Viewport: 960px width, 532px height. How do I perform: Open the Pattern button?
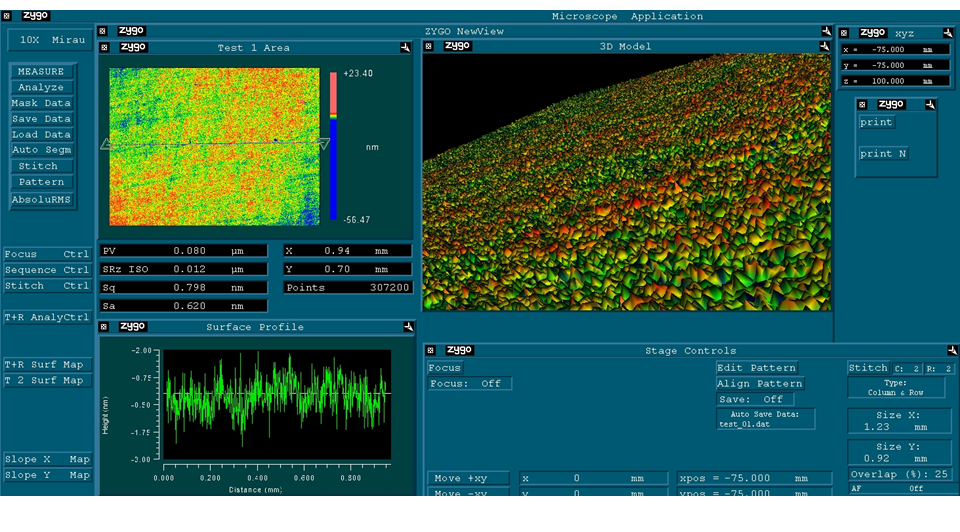[x=42, y=182]
